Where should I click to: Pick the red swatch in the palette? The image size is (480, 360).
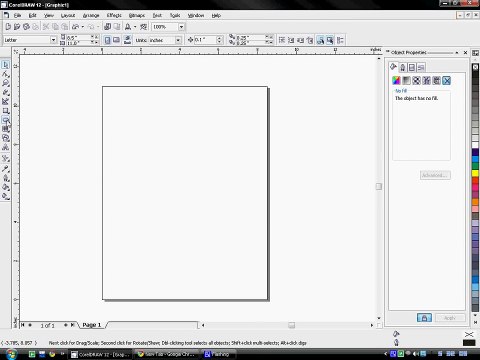pos(475,180)
